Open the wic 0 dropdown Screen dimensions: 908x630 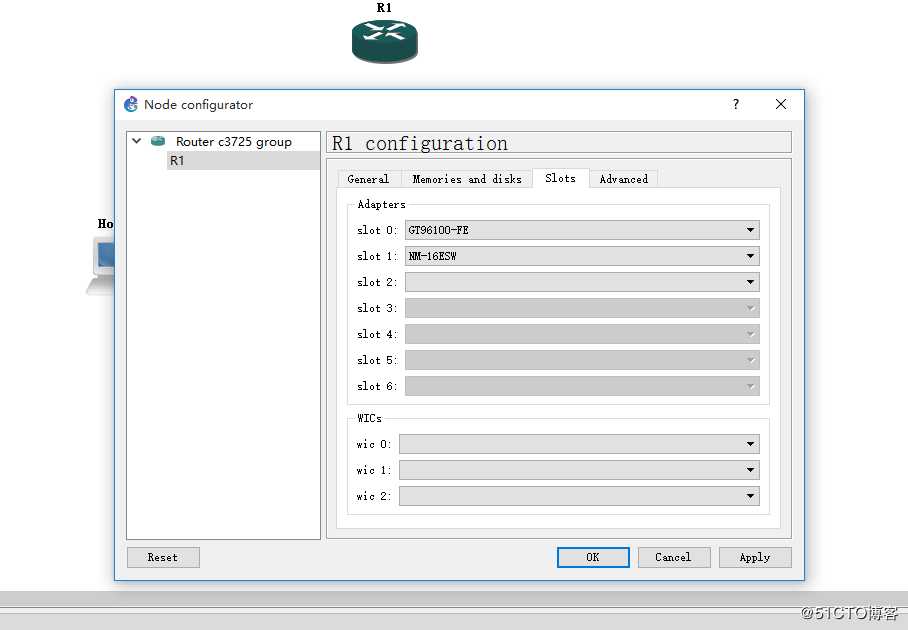pos(579,444)
